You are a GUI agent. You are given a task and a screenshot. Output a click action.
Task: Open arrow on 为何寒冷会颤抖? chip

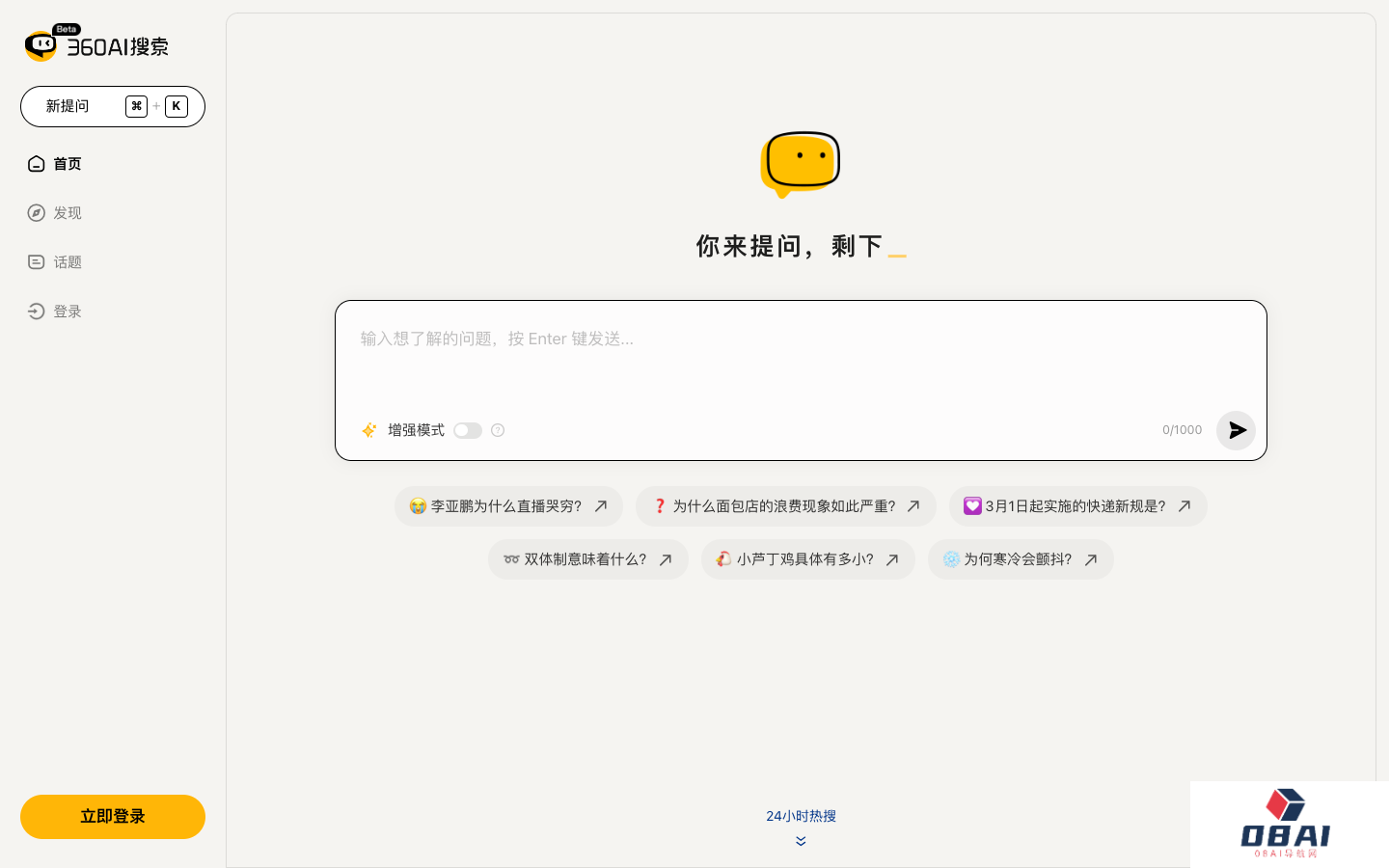coord(1091,559)
